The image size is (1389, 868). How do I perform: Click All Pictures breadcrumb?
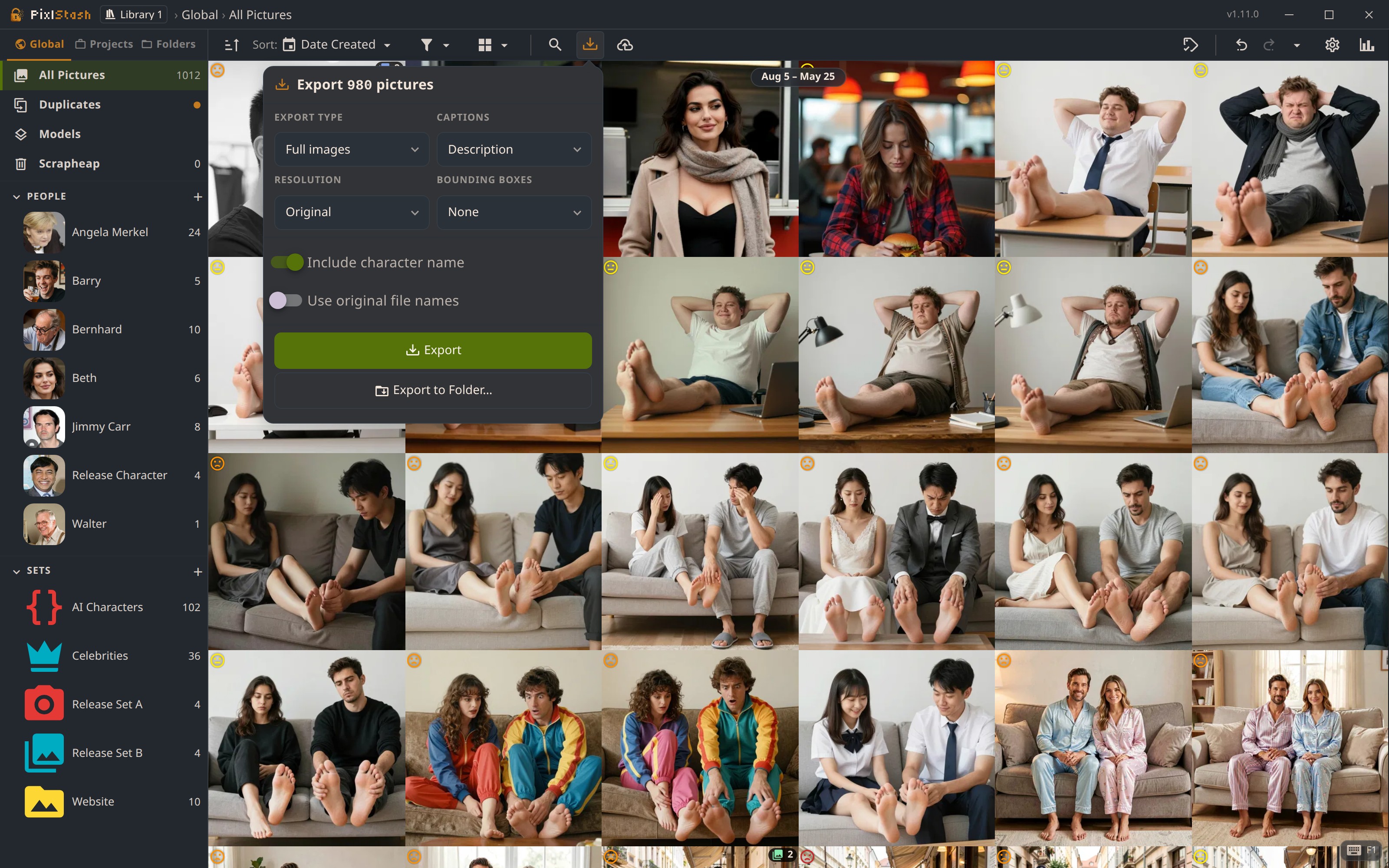tap(260, 14)
